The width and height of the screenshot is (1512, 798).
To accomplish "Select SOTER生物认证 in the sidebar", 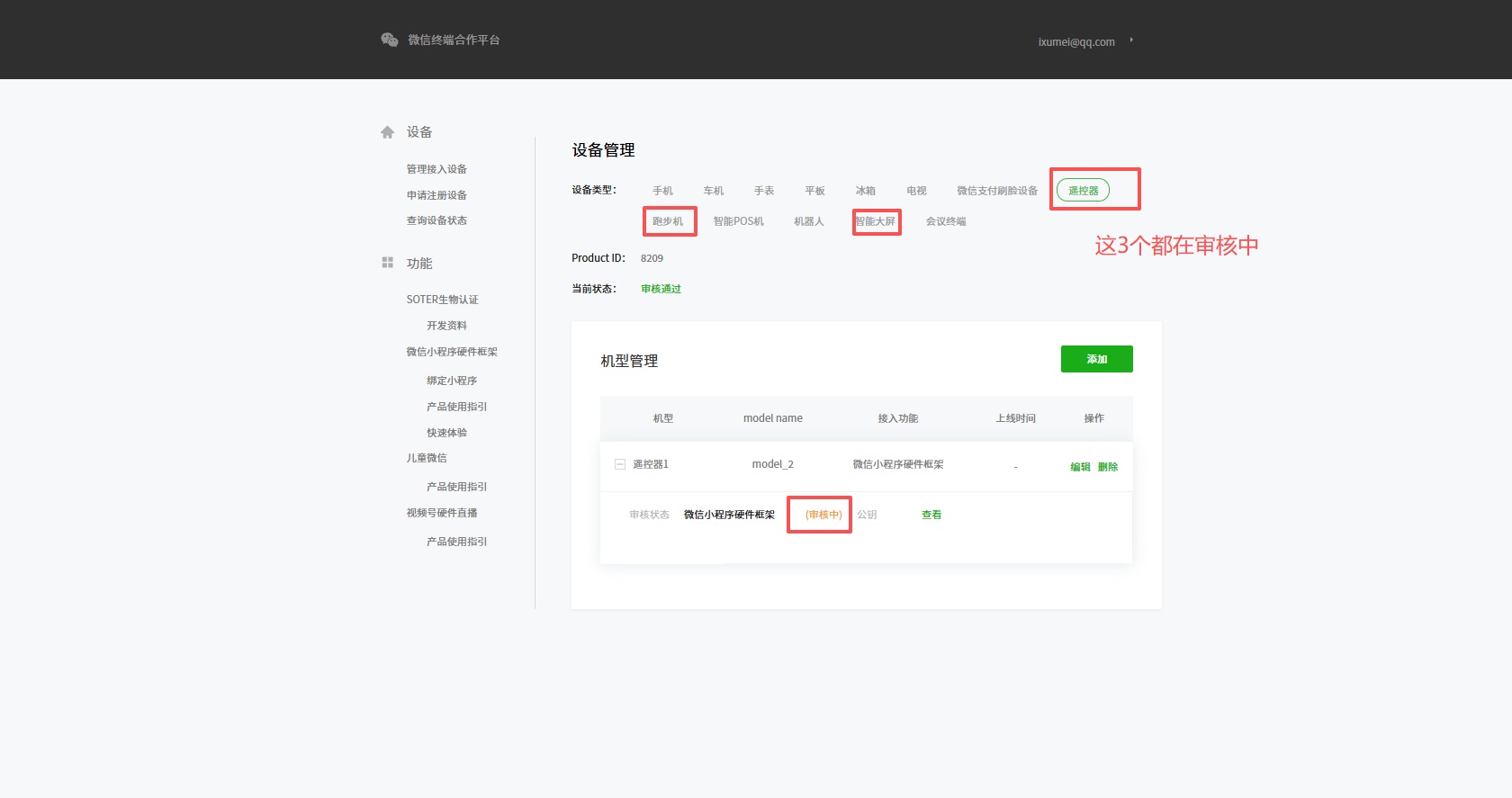I will (442, 300).
